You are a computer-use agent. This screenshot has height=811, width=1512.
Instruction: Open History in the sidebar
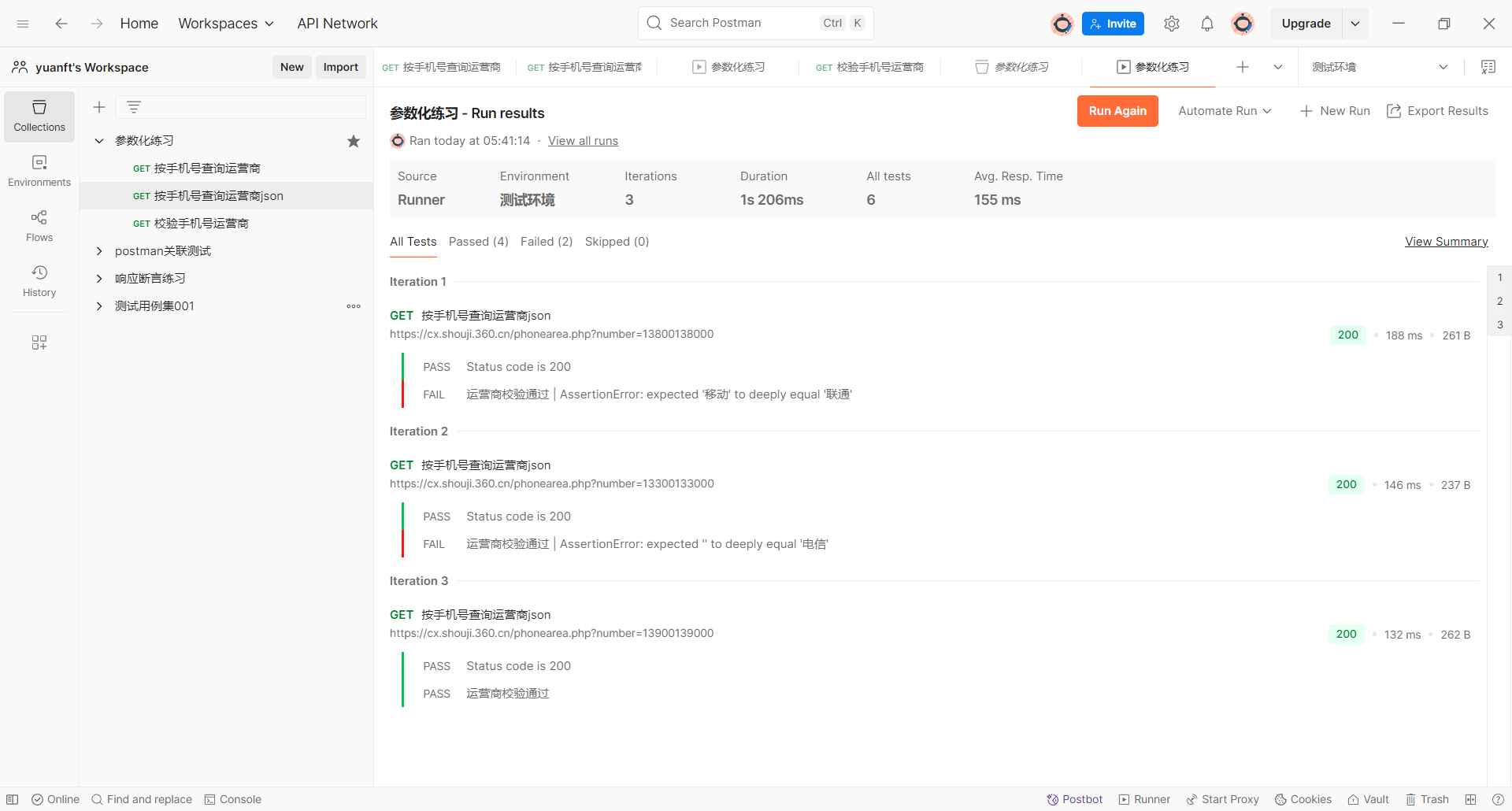coord(39,281)
